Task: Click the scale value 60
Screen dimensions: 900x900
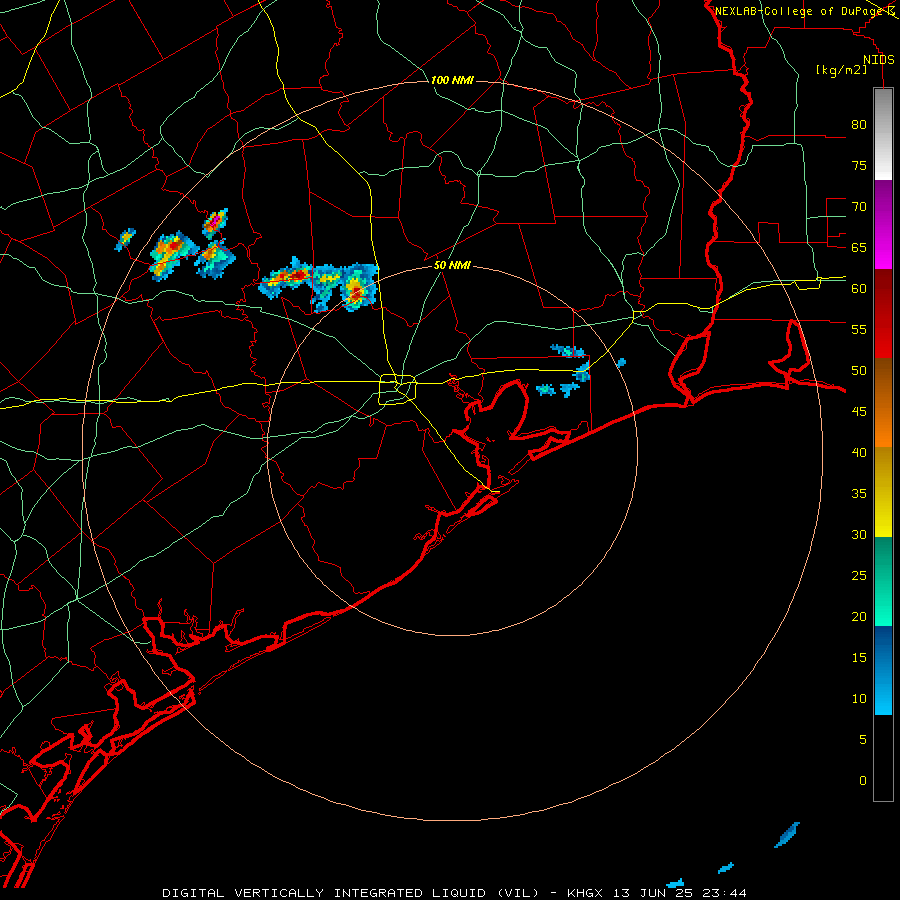Action: (859, 289)
